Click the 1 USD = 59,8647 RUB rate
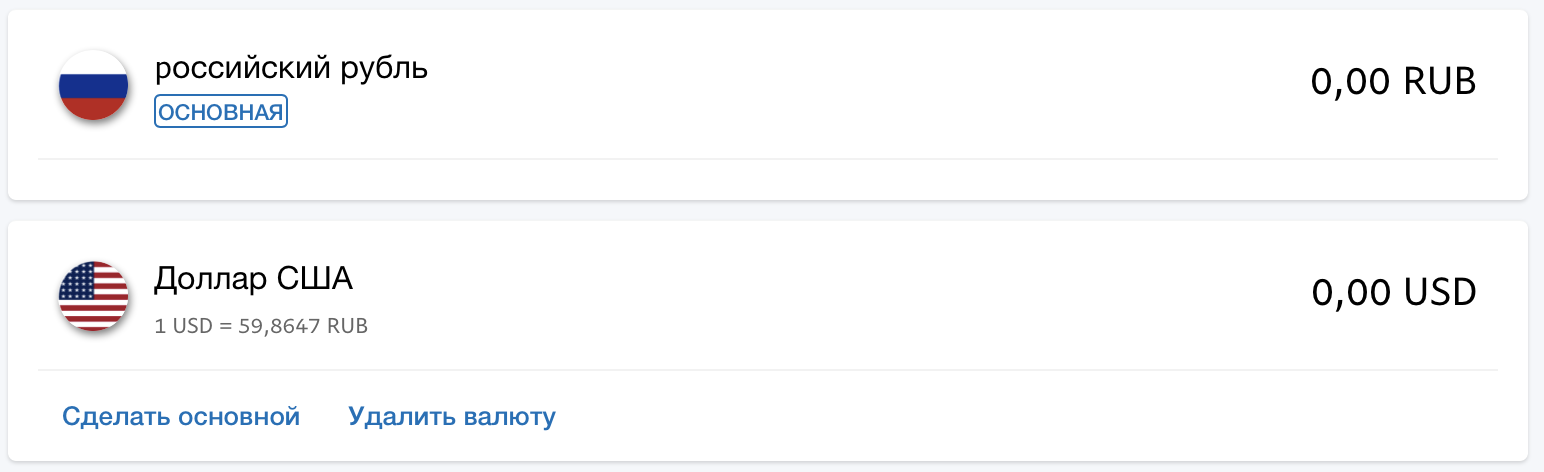Screen dimensions: 1544x472 click(x=261, y=326)
